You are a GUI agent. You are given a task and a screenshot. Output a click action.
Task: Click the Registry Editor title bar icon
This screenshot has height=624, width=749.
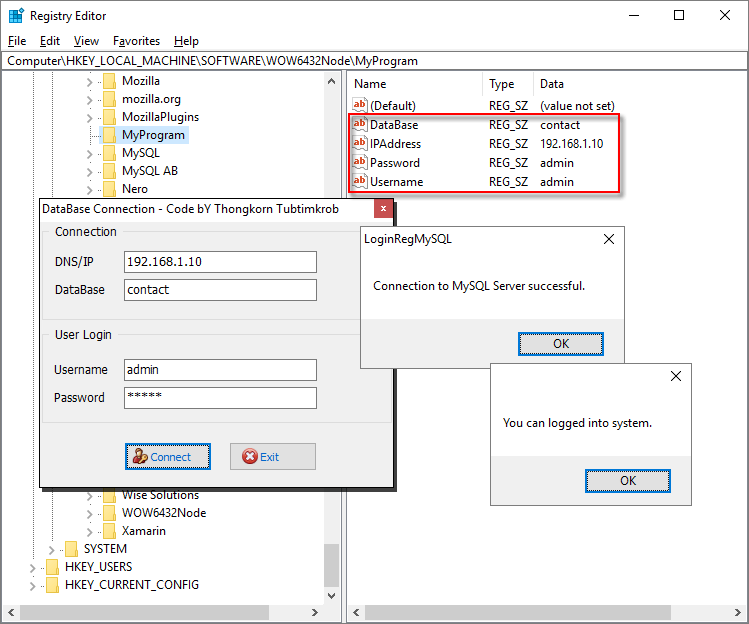point(16,16)
